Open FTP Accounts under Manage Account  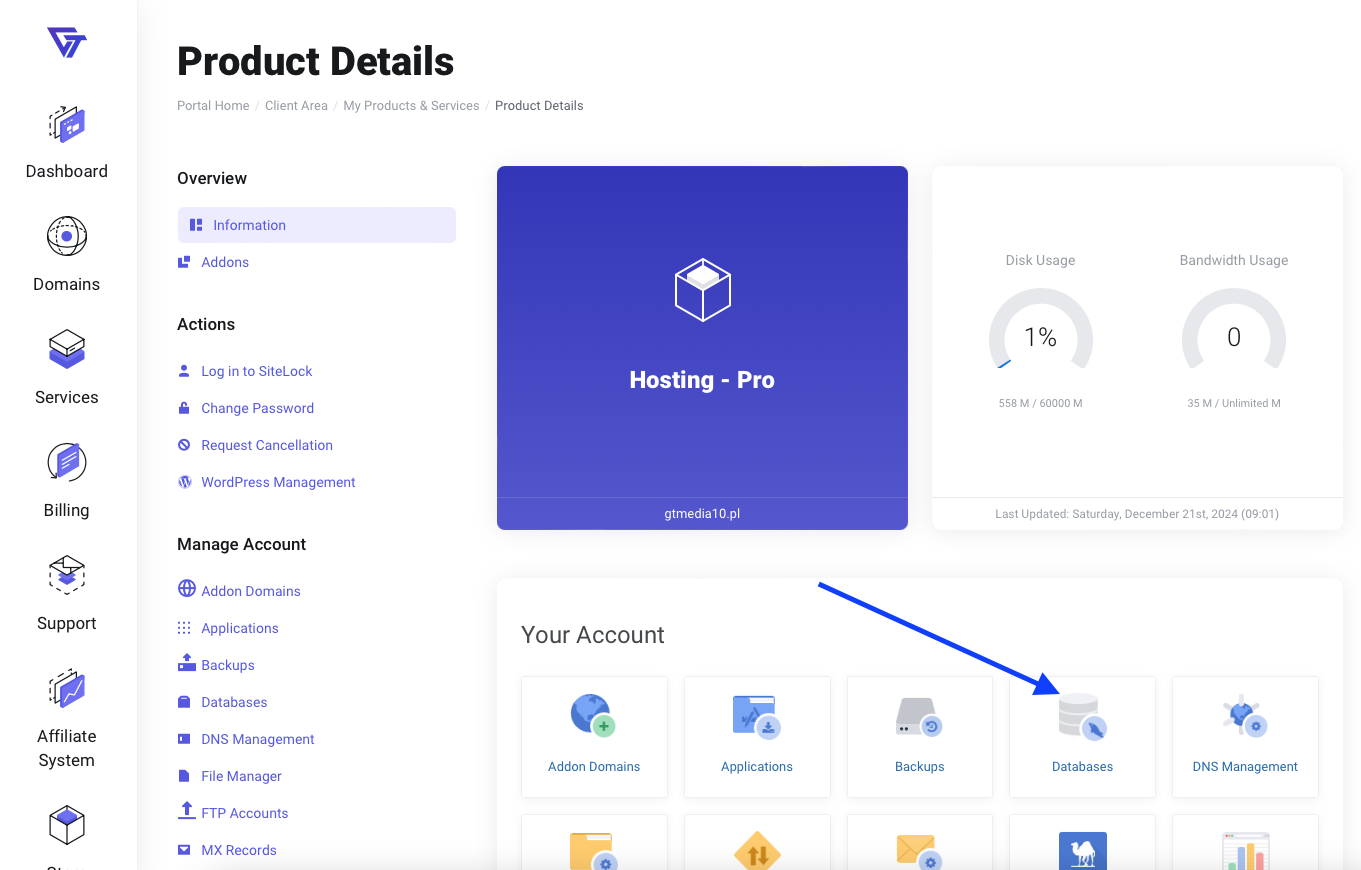tap(245, 813)
